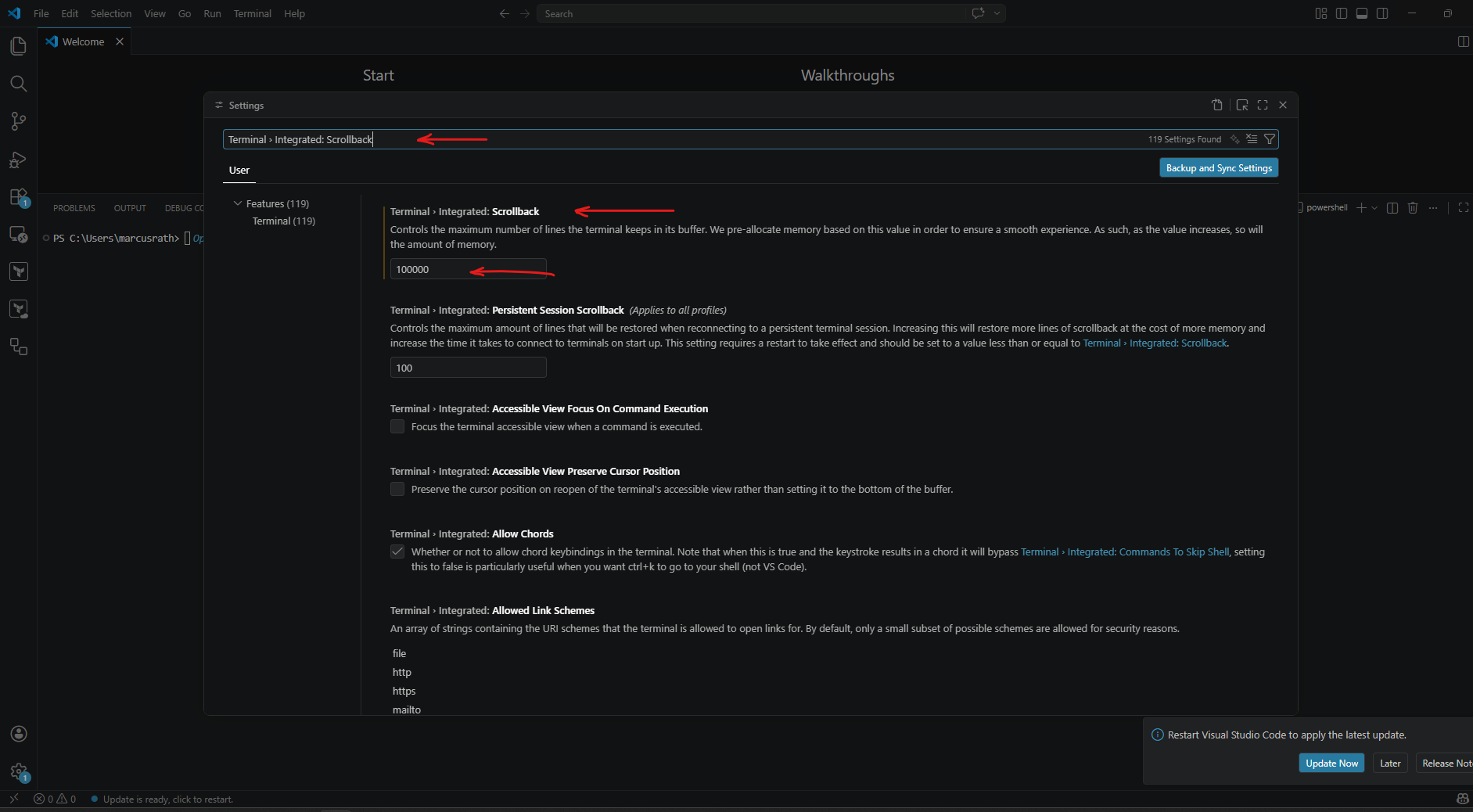Open the Run menu
The width and height of the screenshot is (1473, 812).
[x=212, y=13]
